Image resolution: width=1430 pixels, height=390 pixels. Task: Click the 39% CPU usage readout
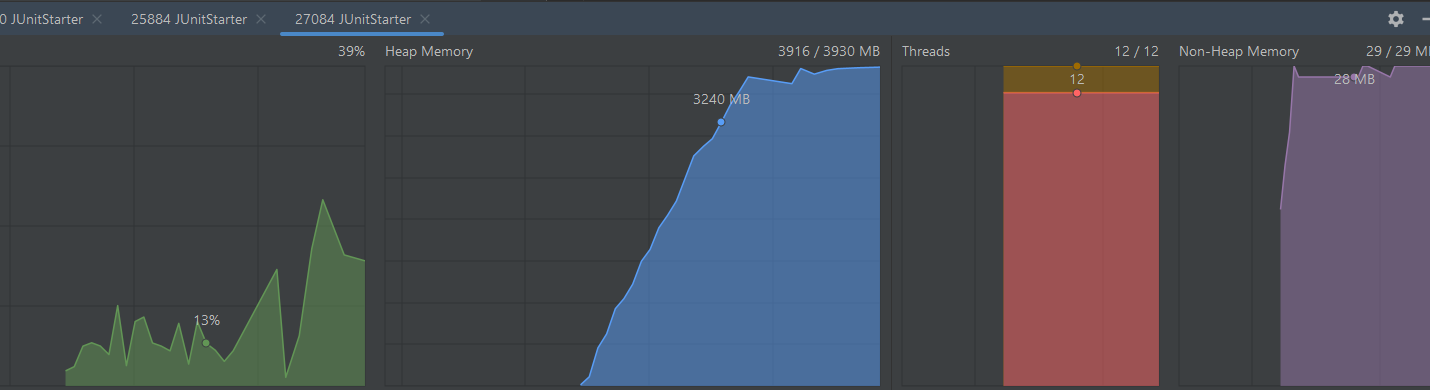[x=351, y=51]
